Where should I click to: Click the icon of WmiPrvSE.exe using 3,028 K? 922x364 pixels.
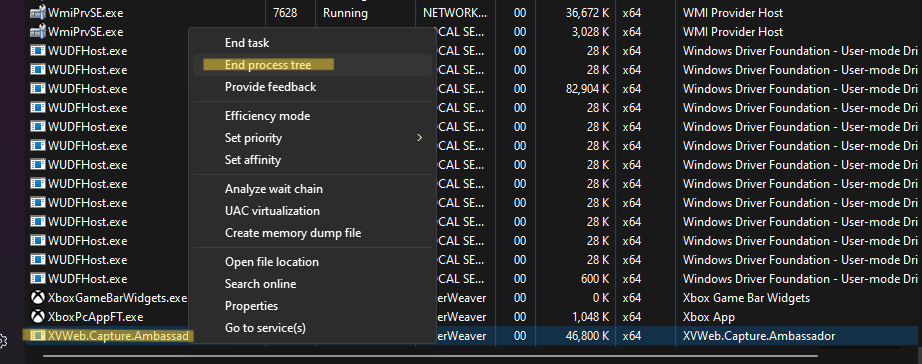[38, 32]
